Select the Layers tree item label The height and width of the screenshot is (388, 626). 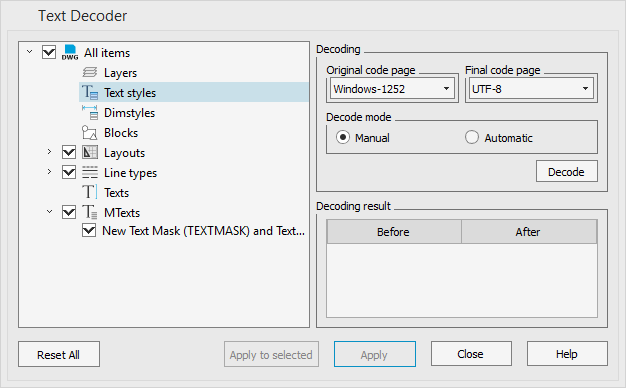(x=120, y=73)
